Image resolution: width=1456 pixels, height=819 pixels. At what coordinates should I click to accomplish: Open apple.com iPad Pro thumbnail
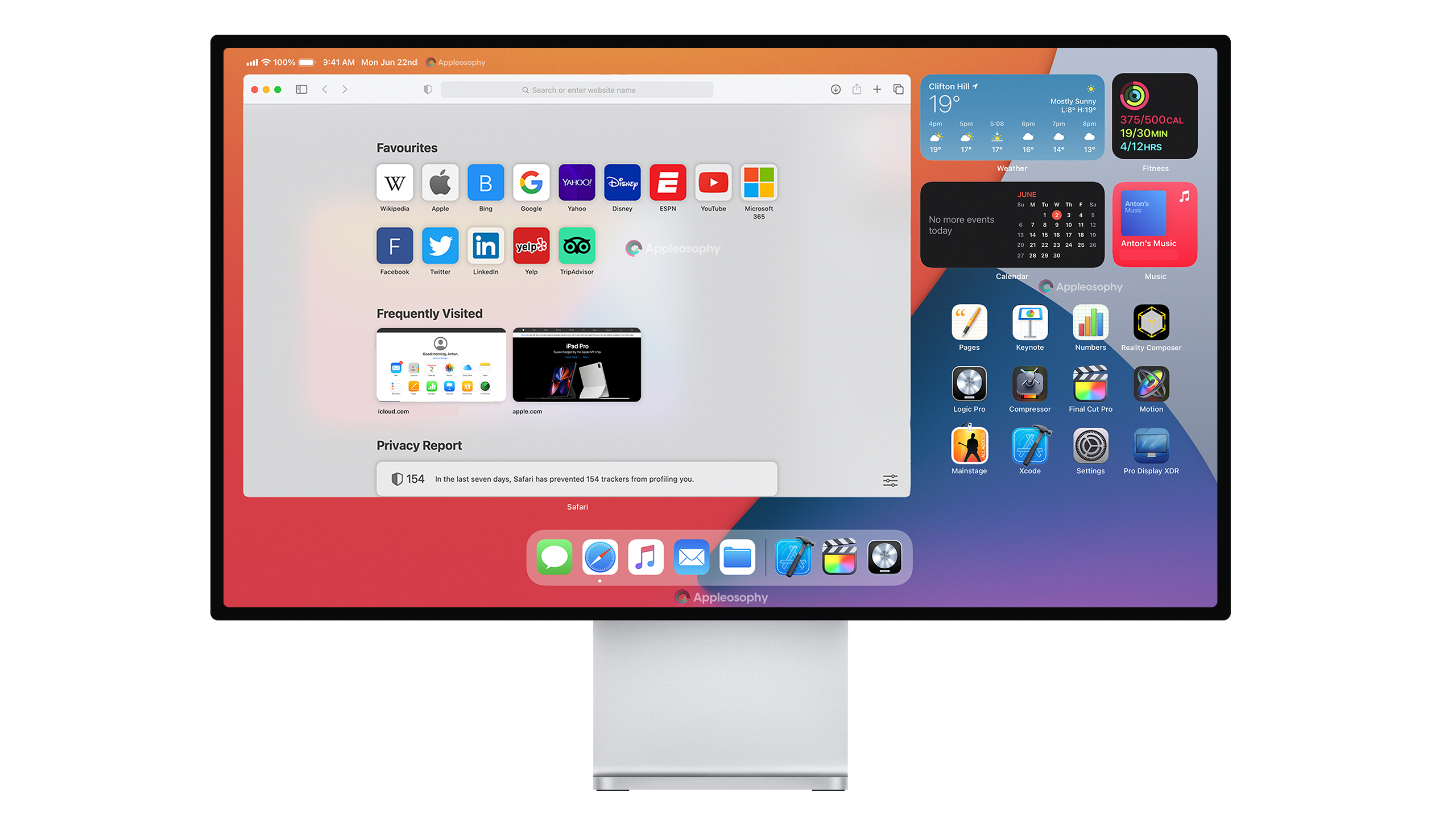(577, 365)
